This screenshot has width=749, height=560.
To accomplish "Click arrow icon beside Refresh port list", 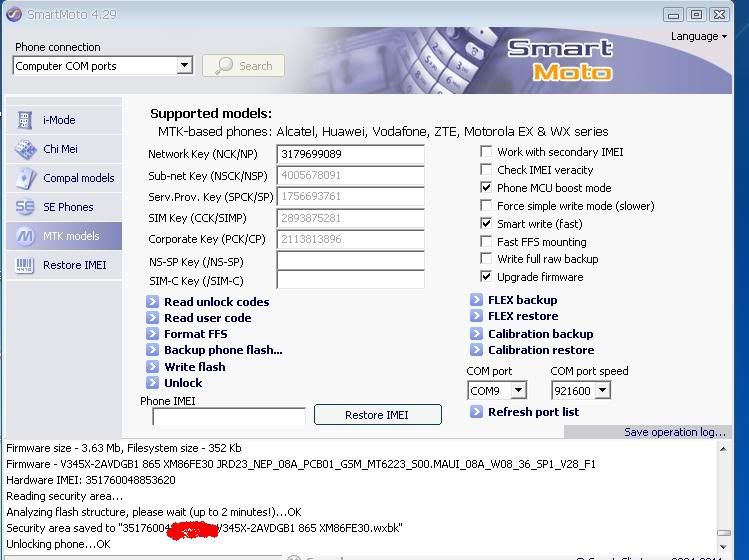I will click(476, 411).
